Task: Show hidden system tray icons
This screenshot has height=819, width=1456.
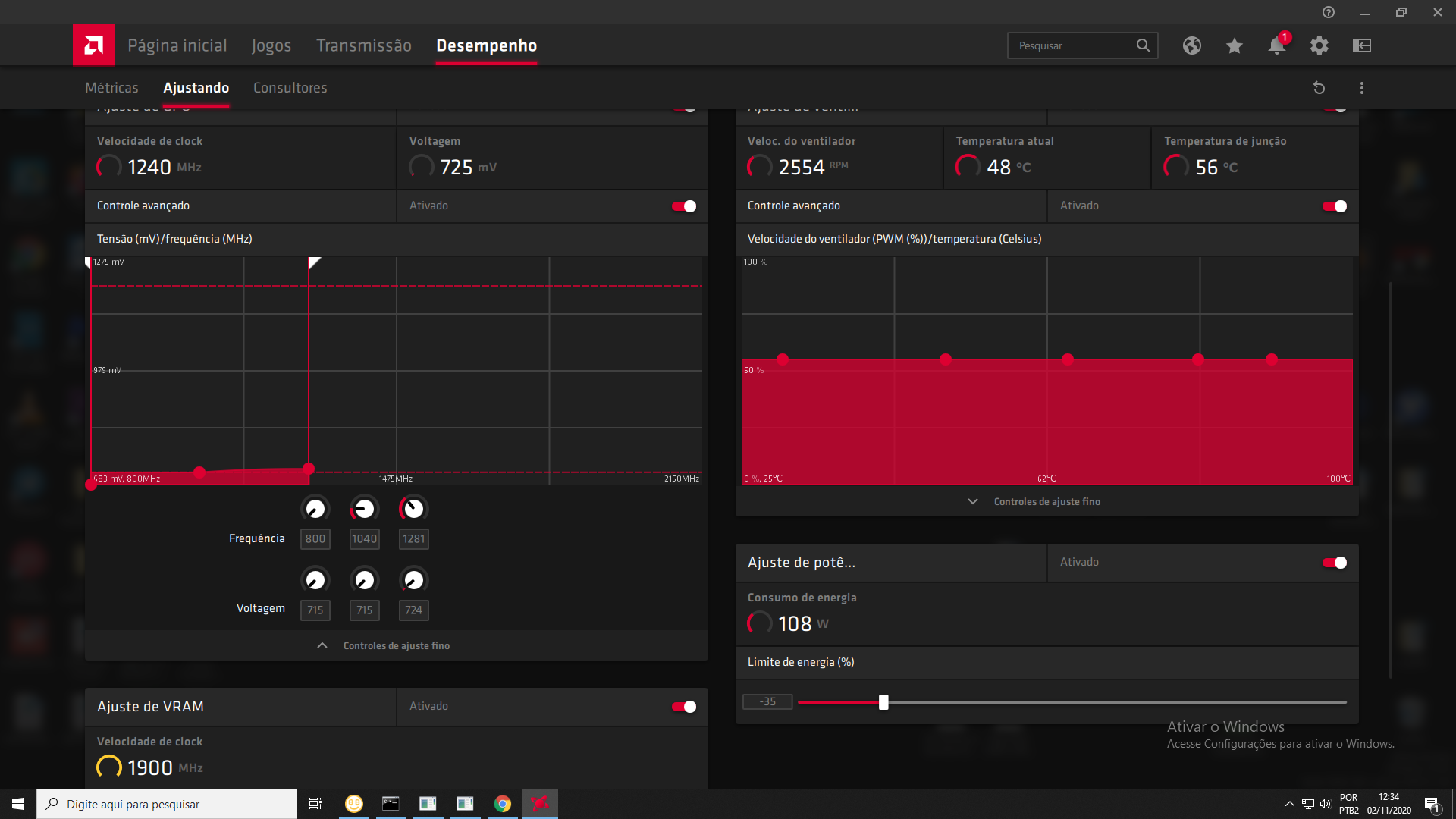Action: click(x=1289, y=804)
